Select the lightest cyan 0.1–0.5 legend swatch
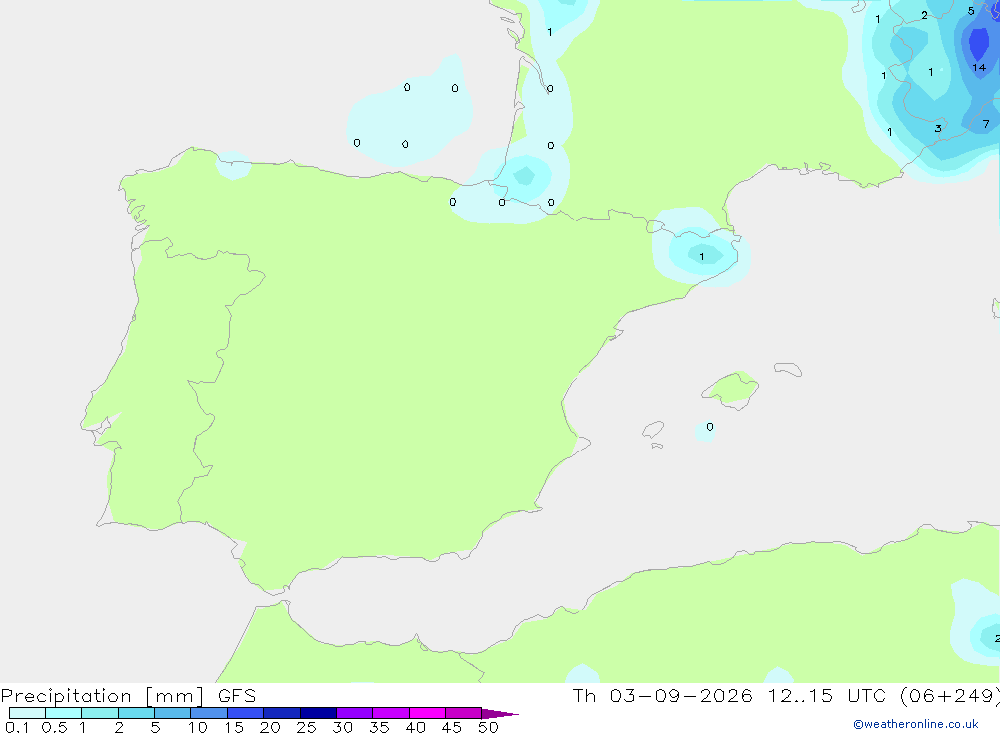Screen dimensions: 1000x733 point(27,713)
